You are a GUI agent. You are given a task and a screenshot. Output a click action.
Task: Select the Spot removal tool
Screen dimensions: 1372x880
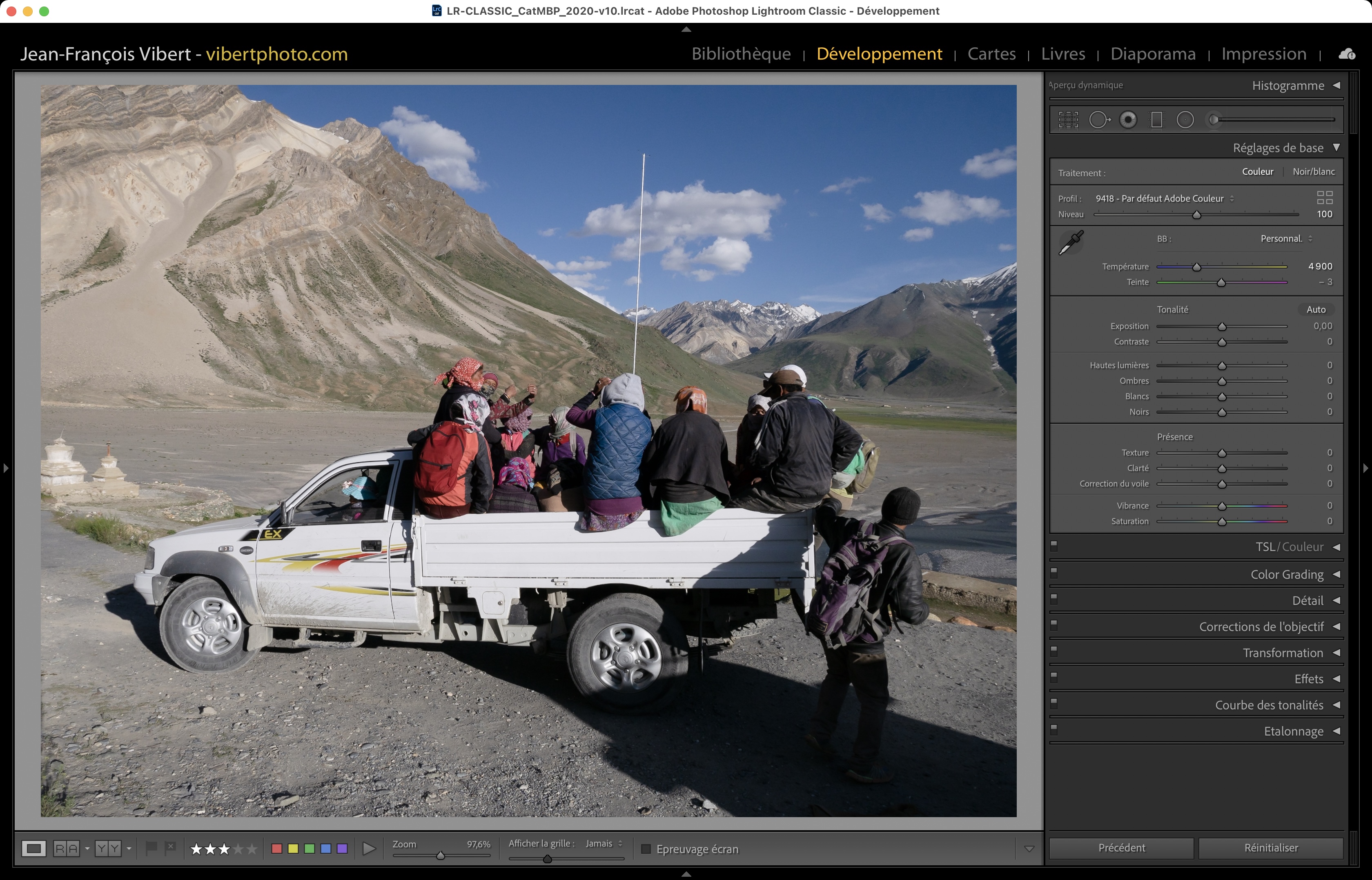(1098, 120)
